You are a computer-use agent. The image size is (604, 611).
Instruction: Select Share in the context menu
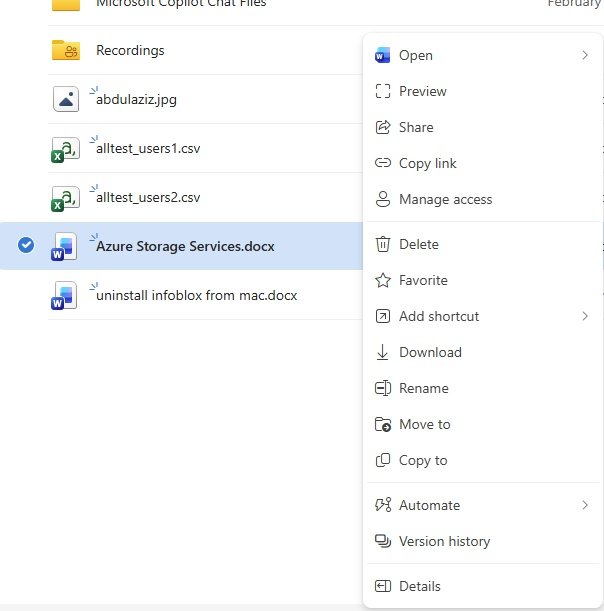(x=482, y=127)
